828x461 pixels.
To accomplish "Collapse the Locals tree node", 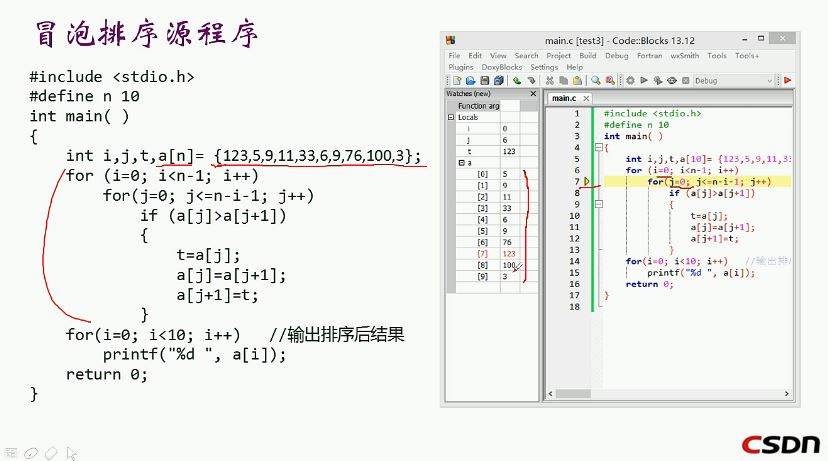I will pyautogui.click(x=451, y=117).
